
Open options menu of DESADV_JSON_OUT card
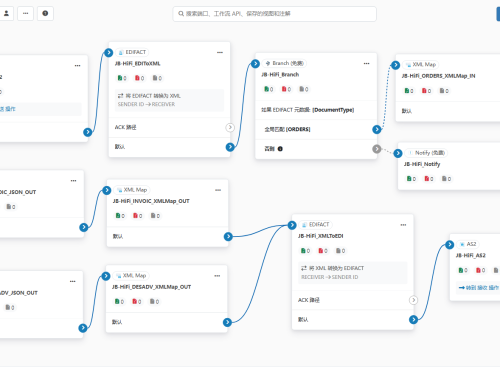73,281
